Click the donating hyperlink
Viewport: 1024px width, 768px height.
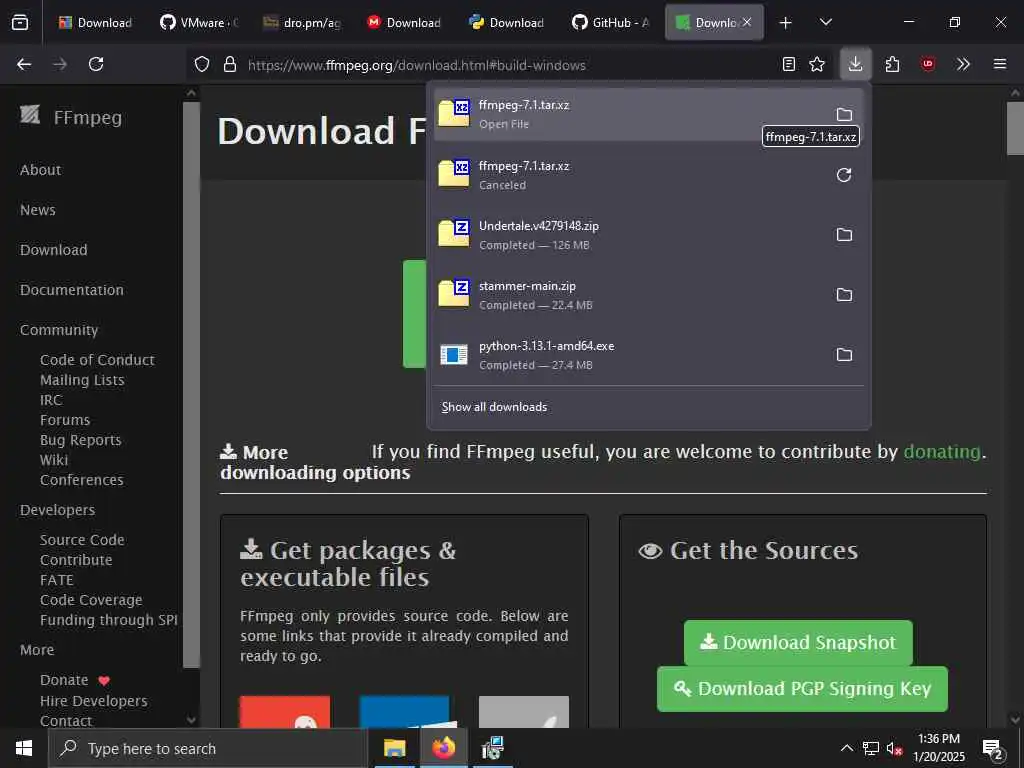(x=942, y=452)
